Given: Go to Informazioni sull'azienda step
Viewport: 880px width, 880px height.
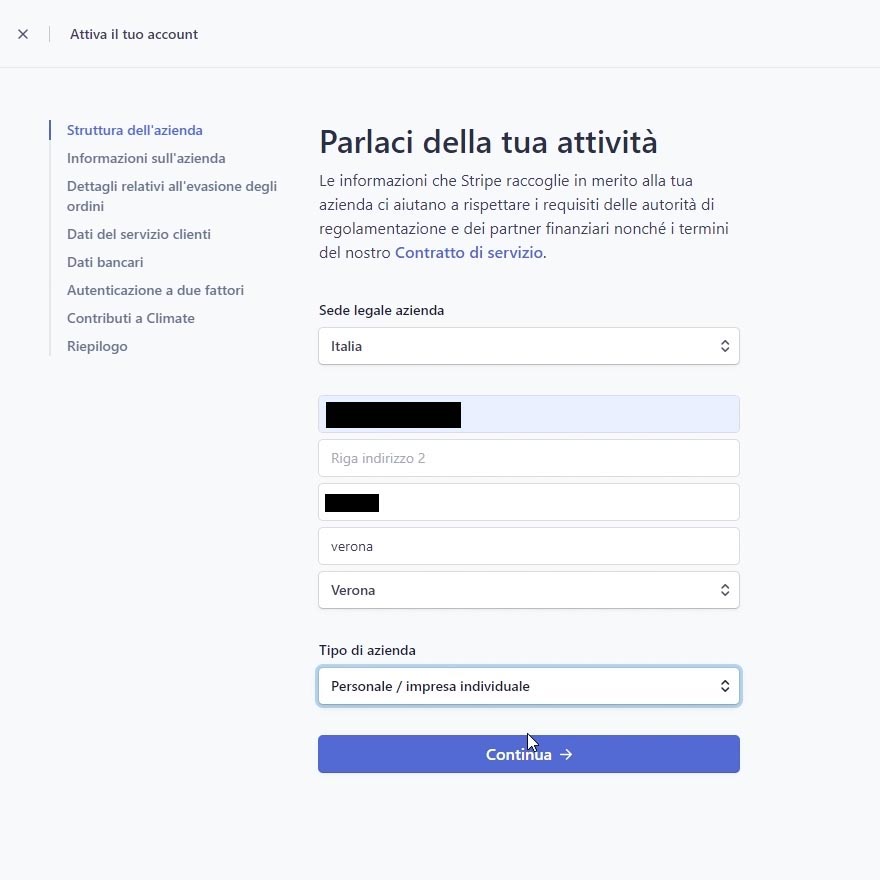Looking at the screenshot, I should tap(146, 158).
